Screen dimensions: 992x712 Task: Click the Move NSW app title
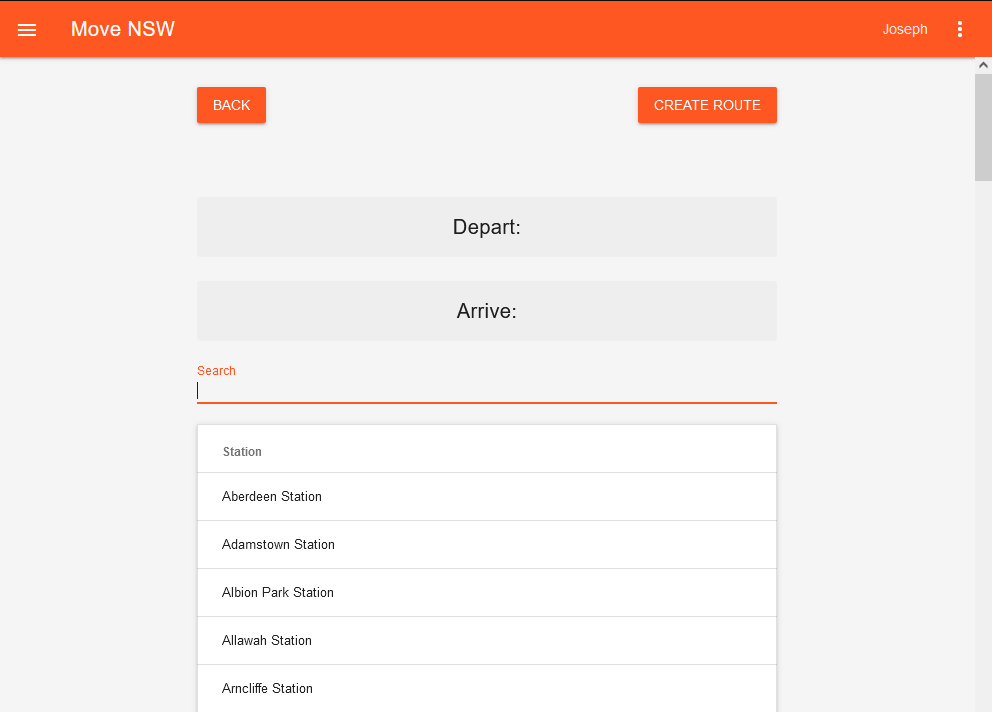click(x=122, y=29)
